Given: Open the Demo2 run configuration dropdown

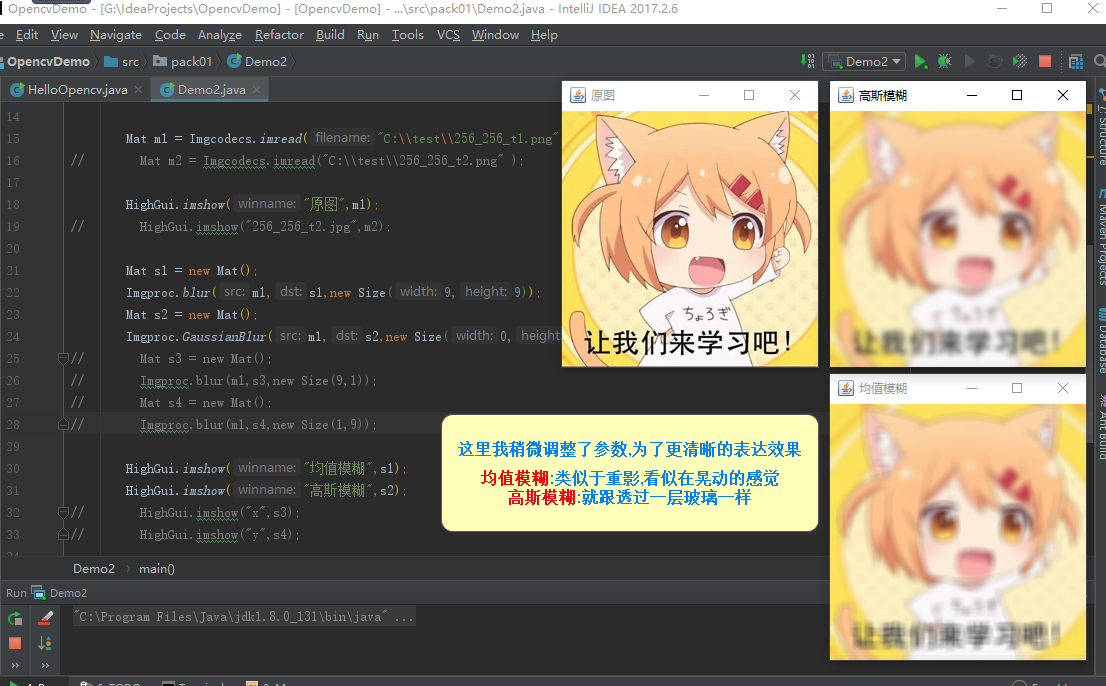Looking at the screenshot, I should click(x=865, y=61).
